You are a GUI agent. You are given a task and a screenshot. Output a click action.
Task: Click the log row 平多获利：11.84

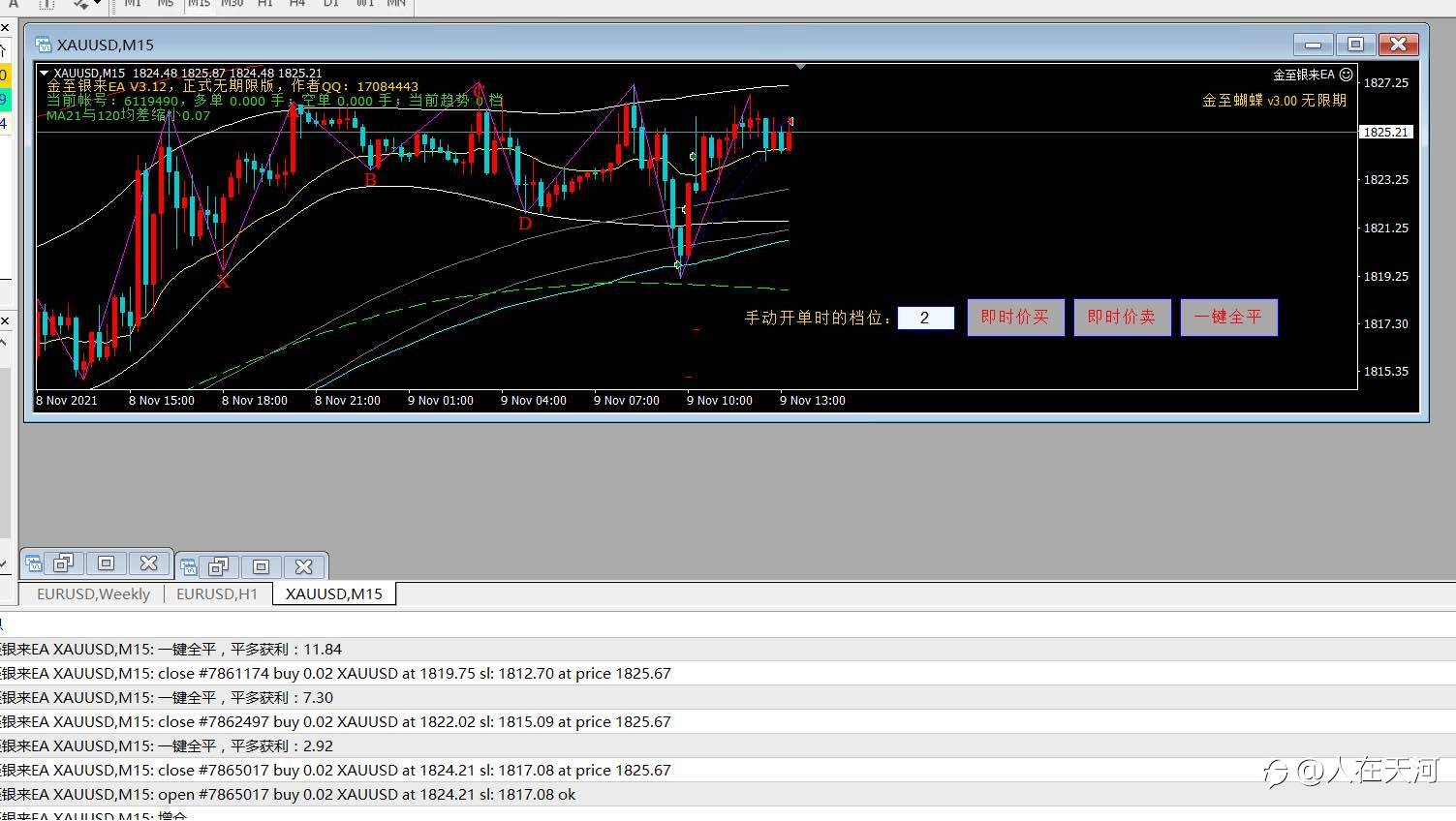click(x=728, y=649)
